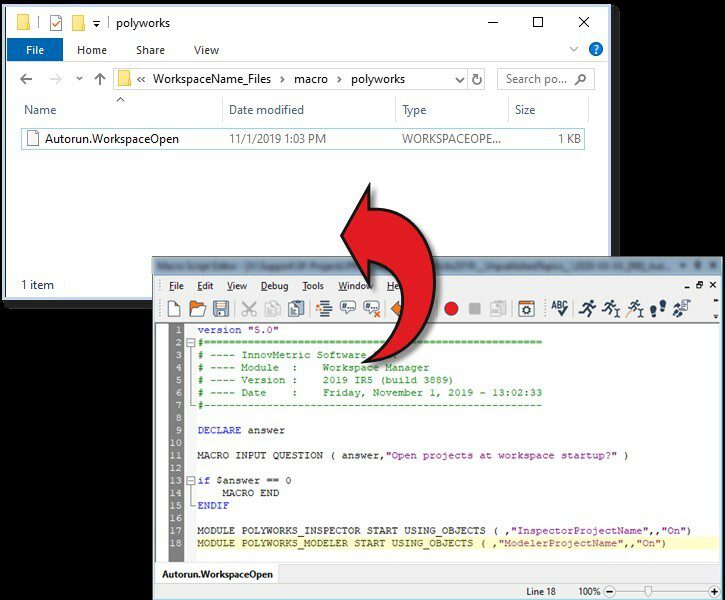Click the macro breadcrumb segment

pos(311,79)
